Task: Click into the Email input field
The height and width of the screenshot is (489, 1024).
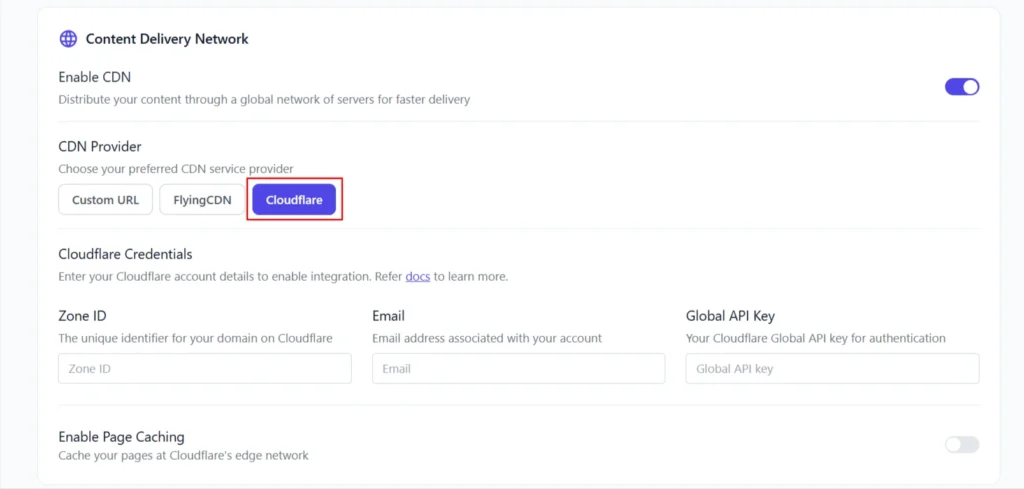Action: (x=518, y=369)
